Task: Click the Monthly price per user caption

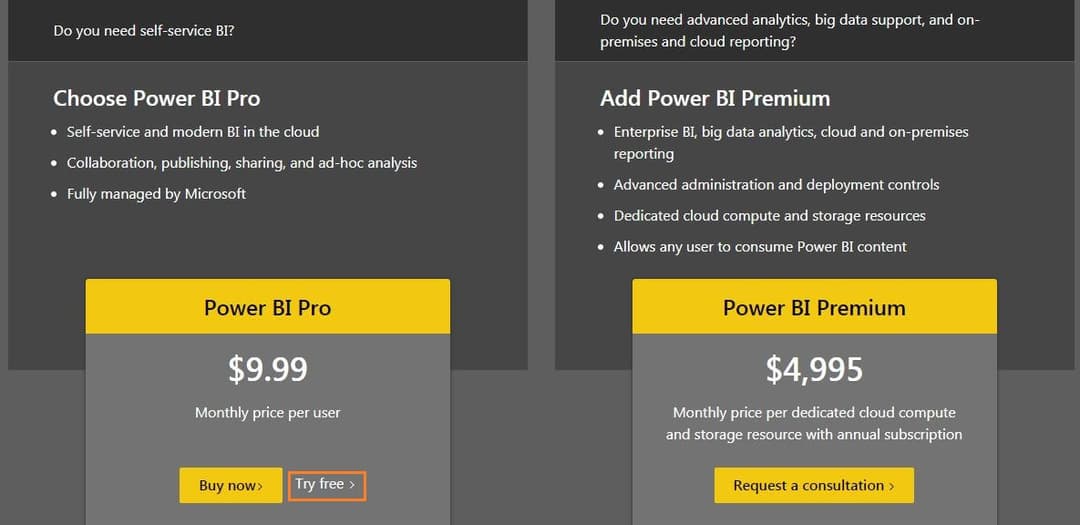Action: pyautogui.click(x=267, y=412)
